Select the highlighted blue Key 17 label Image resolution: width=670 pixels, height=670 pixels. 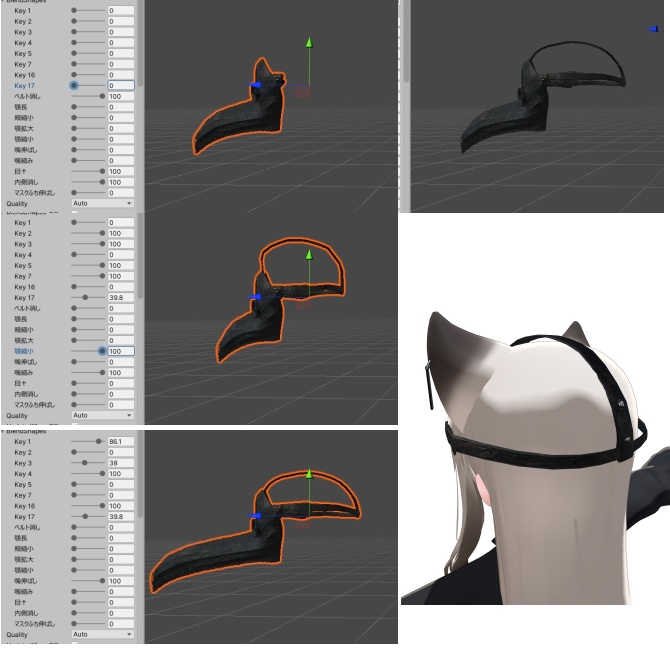click(x=24, y=85)
